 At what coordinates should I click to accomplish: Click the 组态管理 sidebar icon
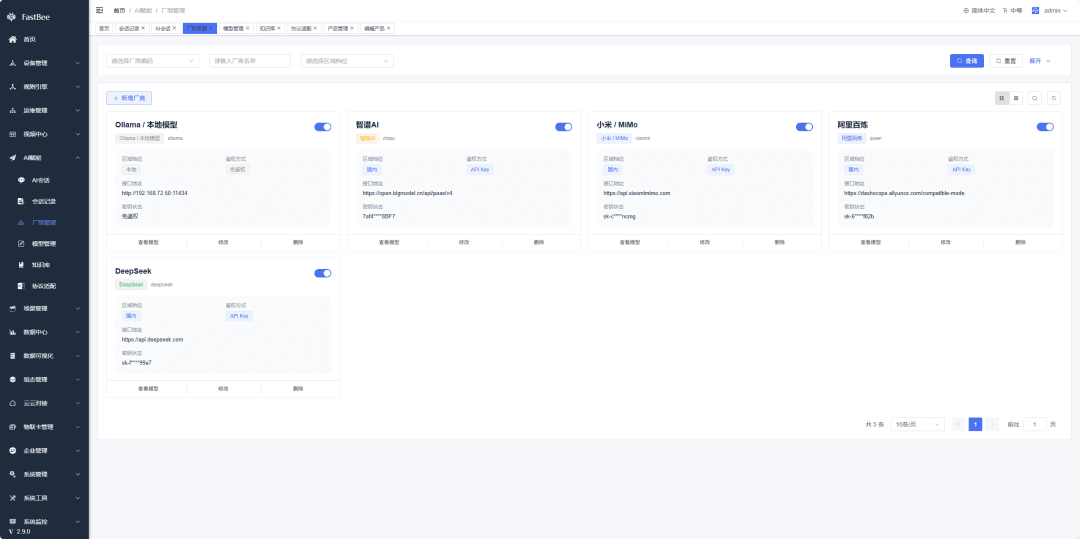click(x=12, y=379)
